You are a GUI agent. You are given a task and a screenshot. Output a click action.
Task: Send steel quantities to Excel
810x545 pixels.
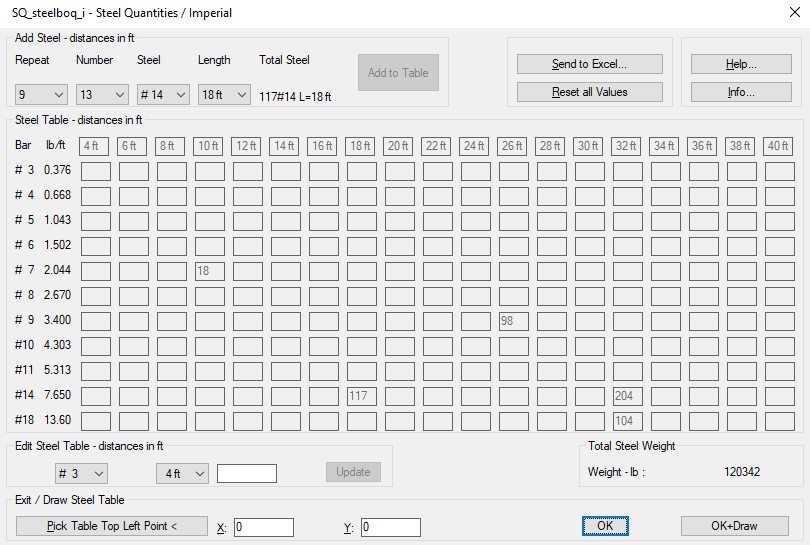[x=589, y=64]
